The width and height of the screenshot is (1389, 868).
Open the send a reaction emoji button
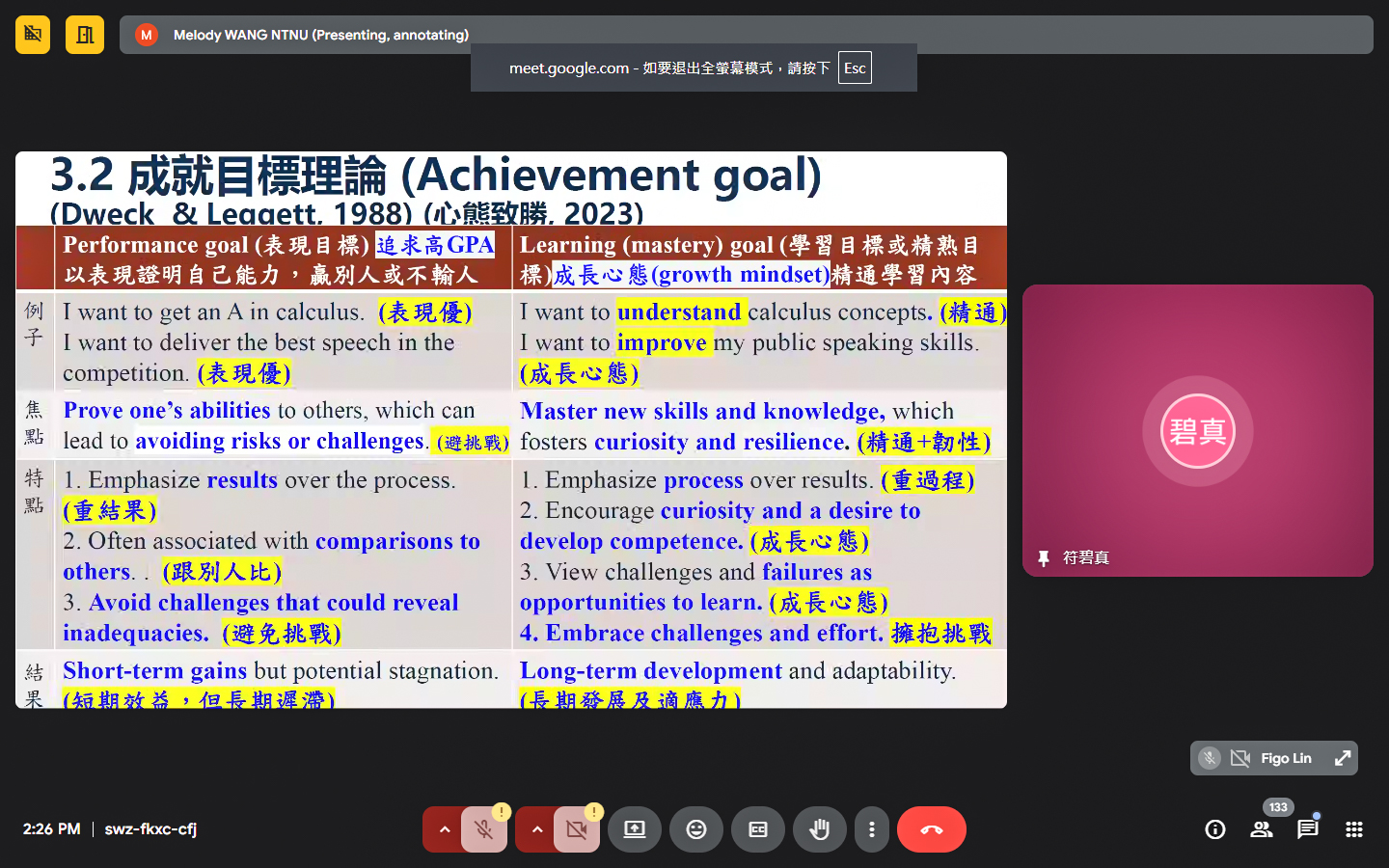click(696, 829)
